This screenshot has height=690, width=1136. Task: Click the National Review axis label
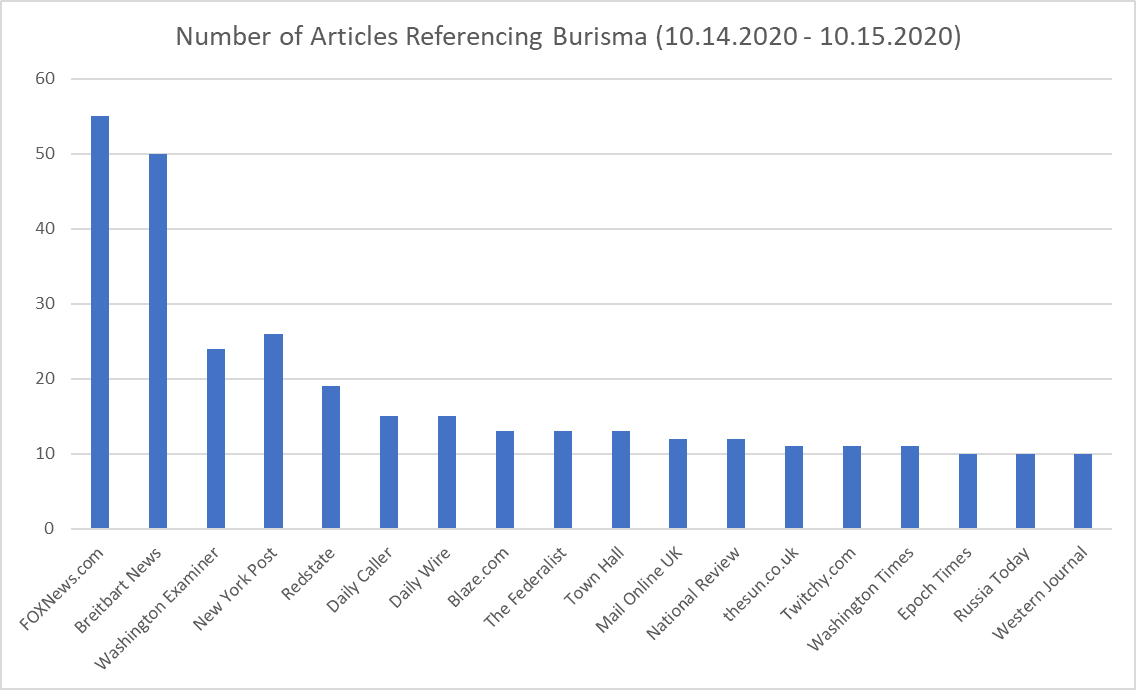tap(694, 593)
